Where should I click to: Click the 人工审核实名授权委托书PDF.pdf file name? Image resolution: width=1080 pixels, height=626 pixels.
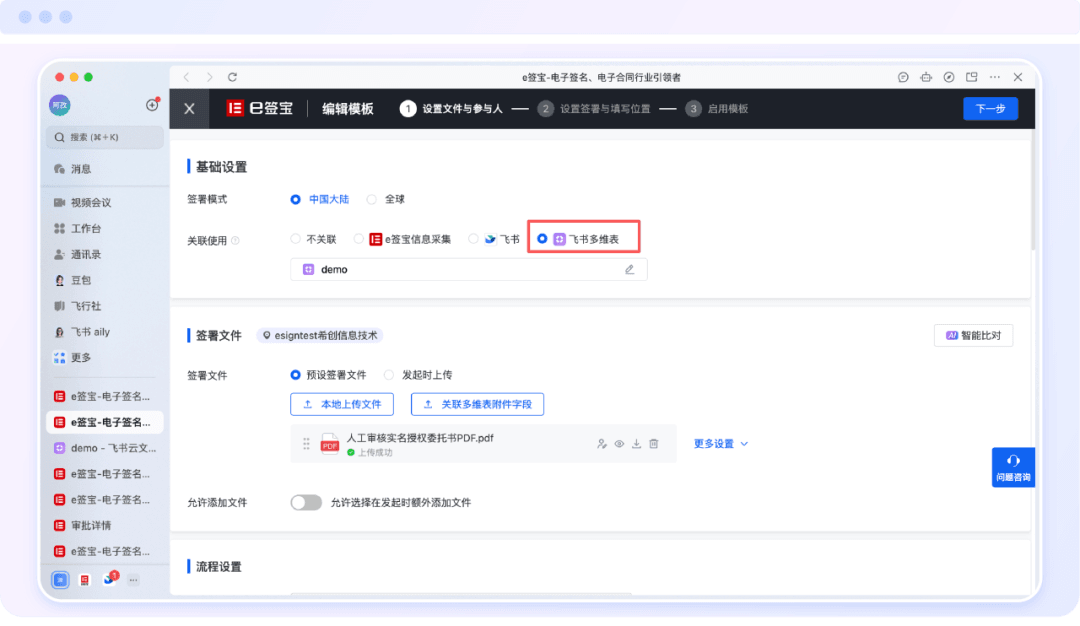click(x=420, y=438)
